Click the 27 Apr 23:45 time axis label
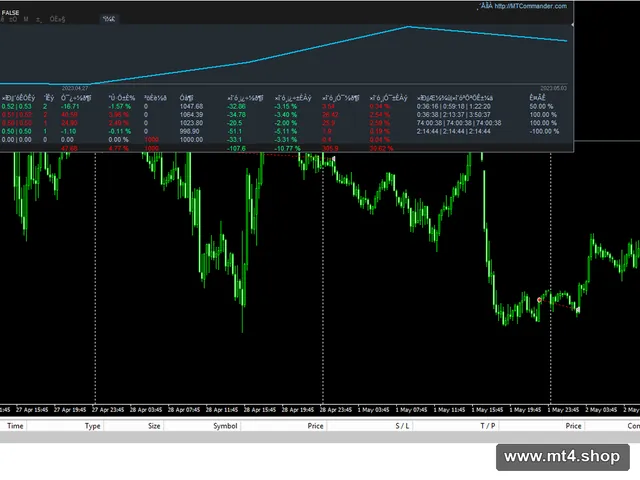 [108, 409]
